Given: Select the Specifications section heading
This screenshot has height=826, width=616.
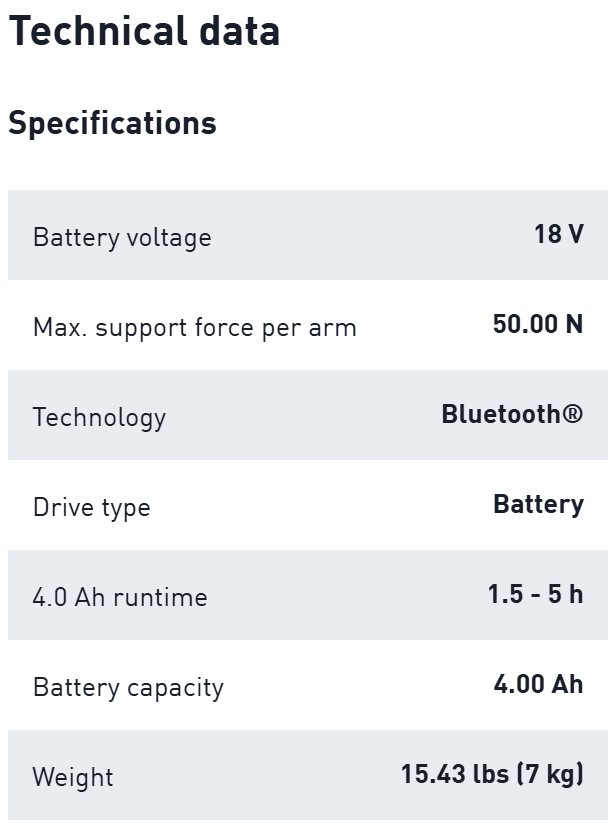Looking at the screenshot, I should (112, 123).
